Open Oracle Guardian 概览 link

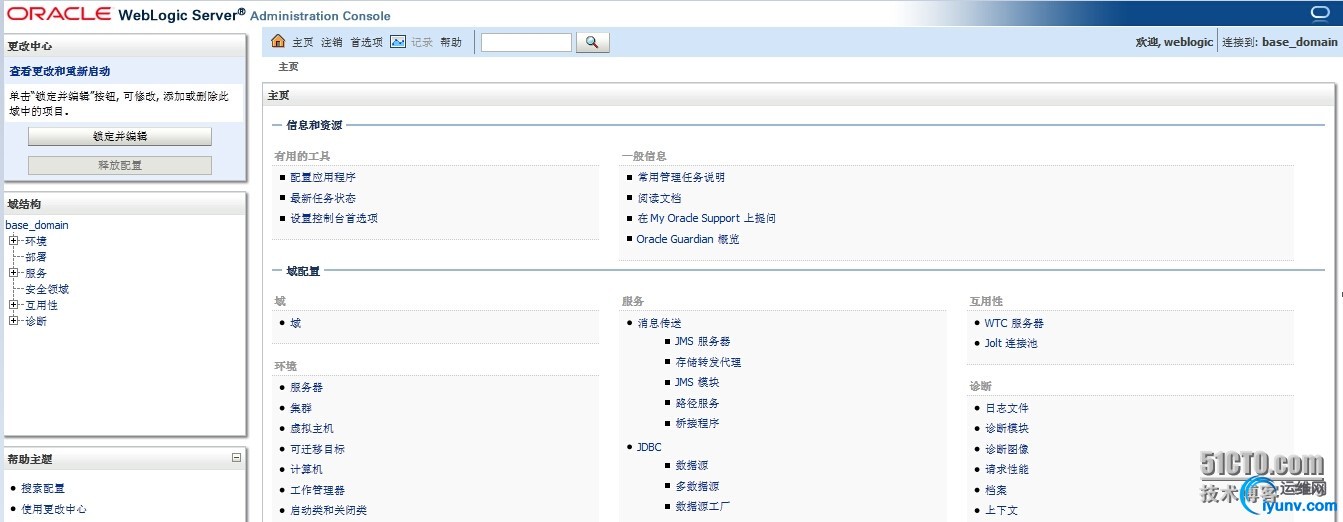688,239
